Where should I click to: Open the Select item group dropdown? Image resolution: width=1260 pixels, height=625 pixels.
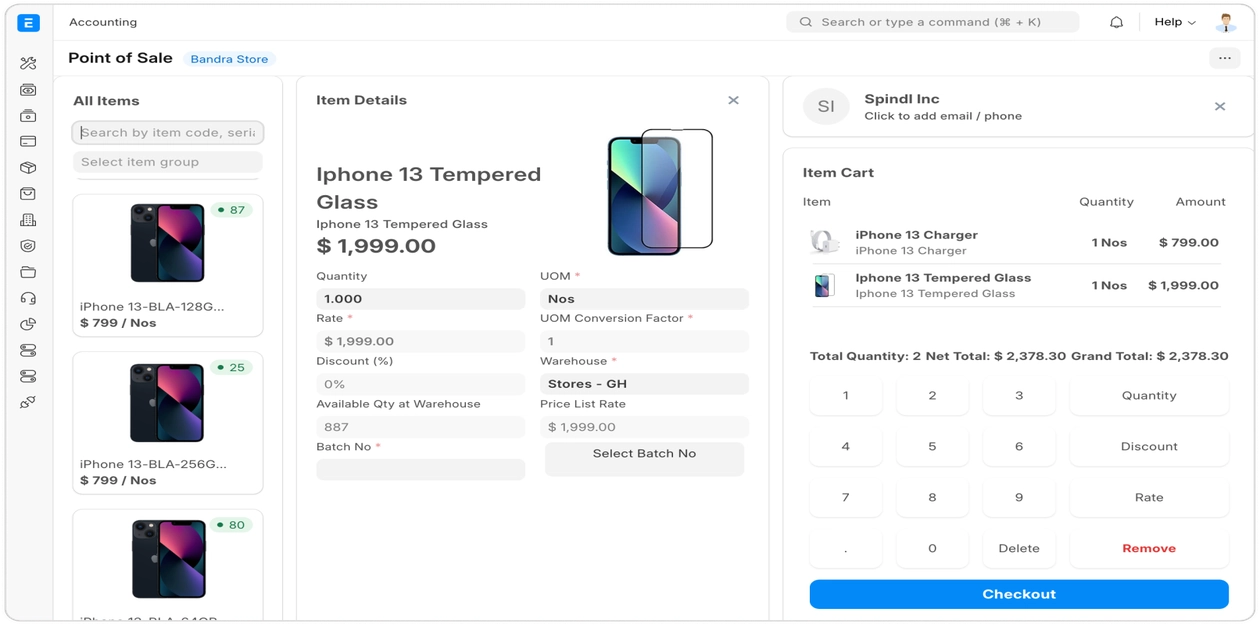click(x=168, y=162)
